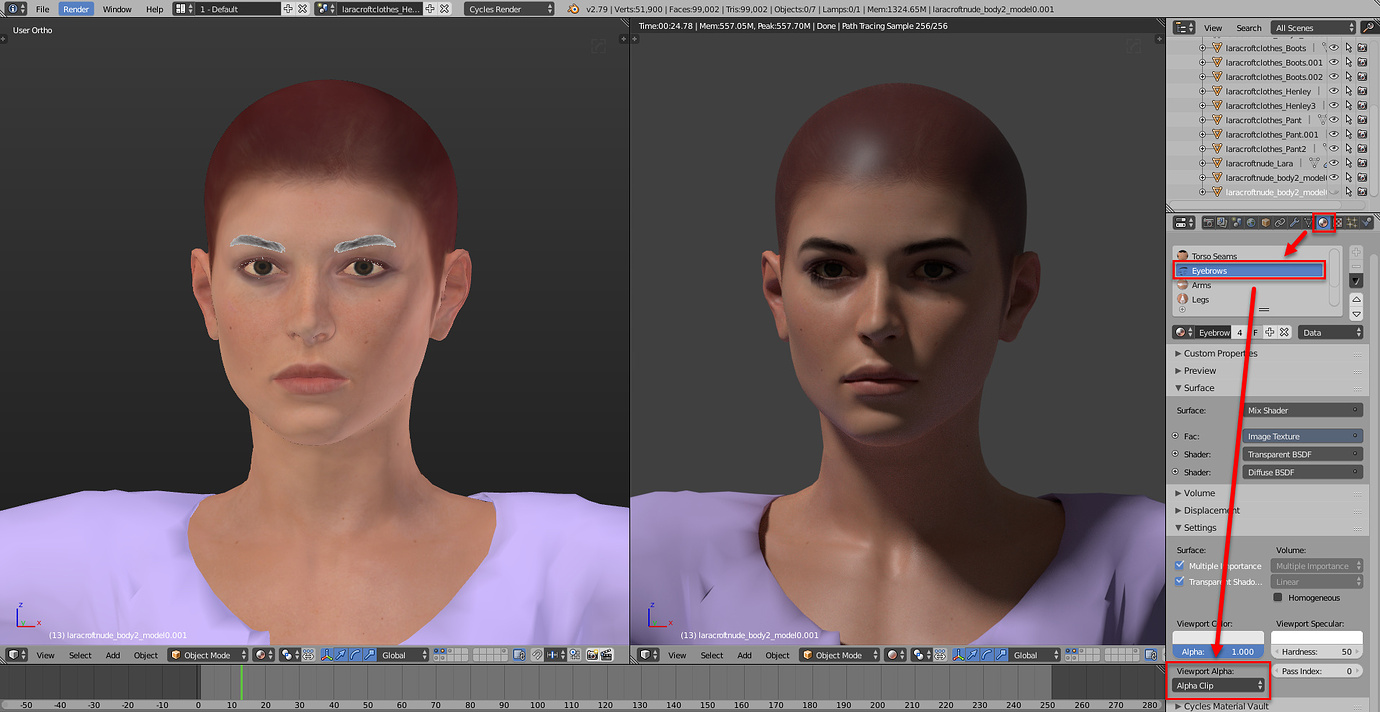Open the Object Data tab (triangle mesh icon)
The width and height of the screenshot is (1380, 712).
tap(1308, 222)
